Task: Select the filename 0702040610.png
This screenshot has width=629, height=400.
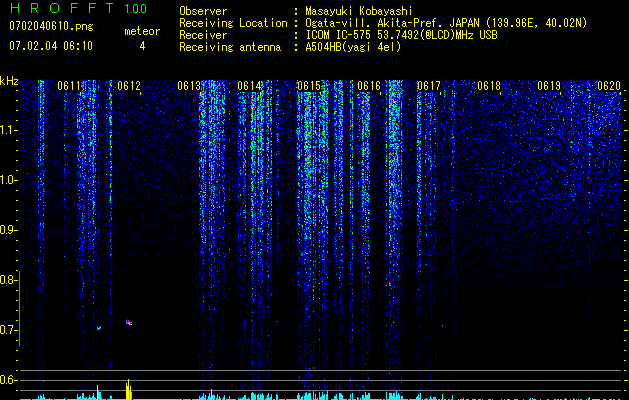Action: [x=51, y=26]
